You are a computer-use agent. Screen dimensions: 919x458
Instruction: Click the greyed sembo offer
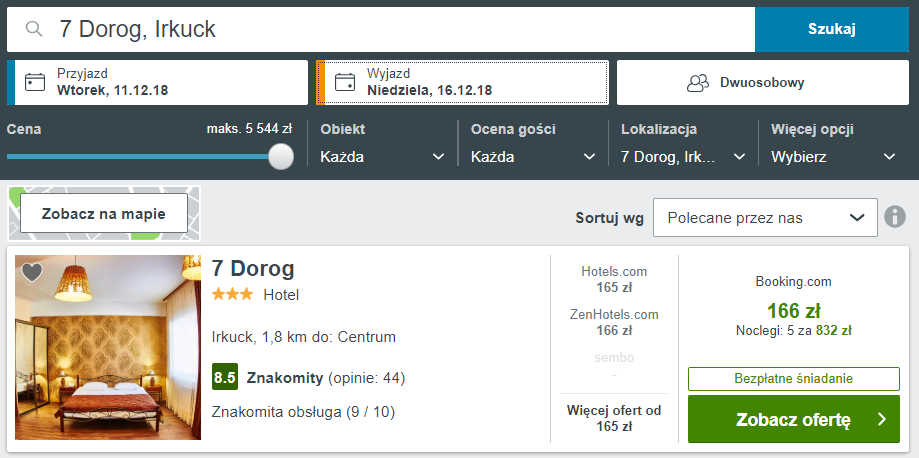tap(614, 365)
